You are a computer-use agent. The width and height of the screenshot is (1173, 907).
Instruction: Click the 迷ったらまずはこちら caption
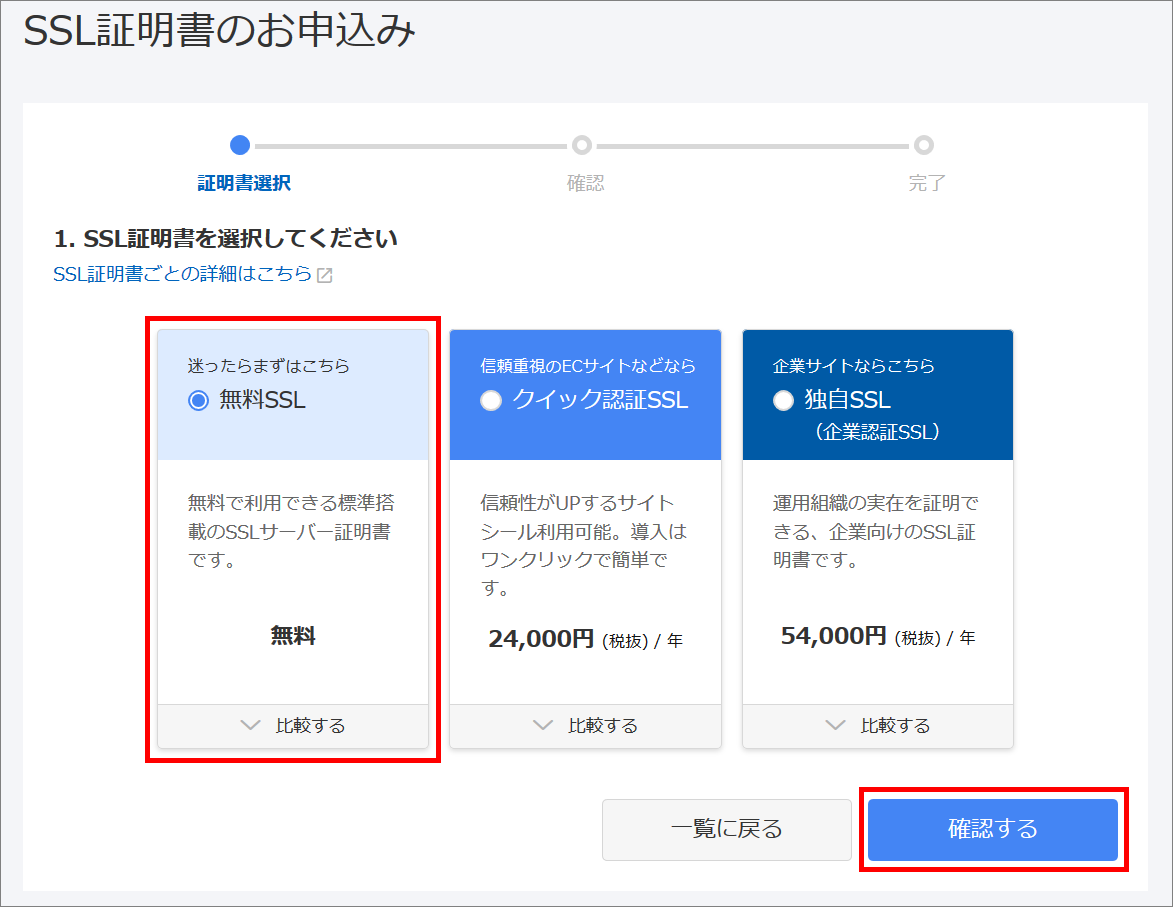click(269, 366)
